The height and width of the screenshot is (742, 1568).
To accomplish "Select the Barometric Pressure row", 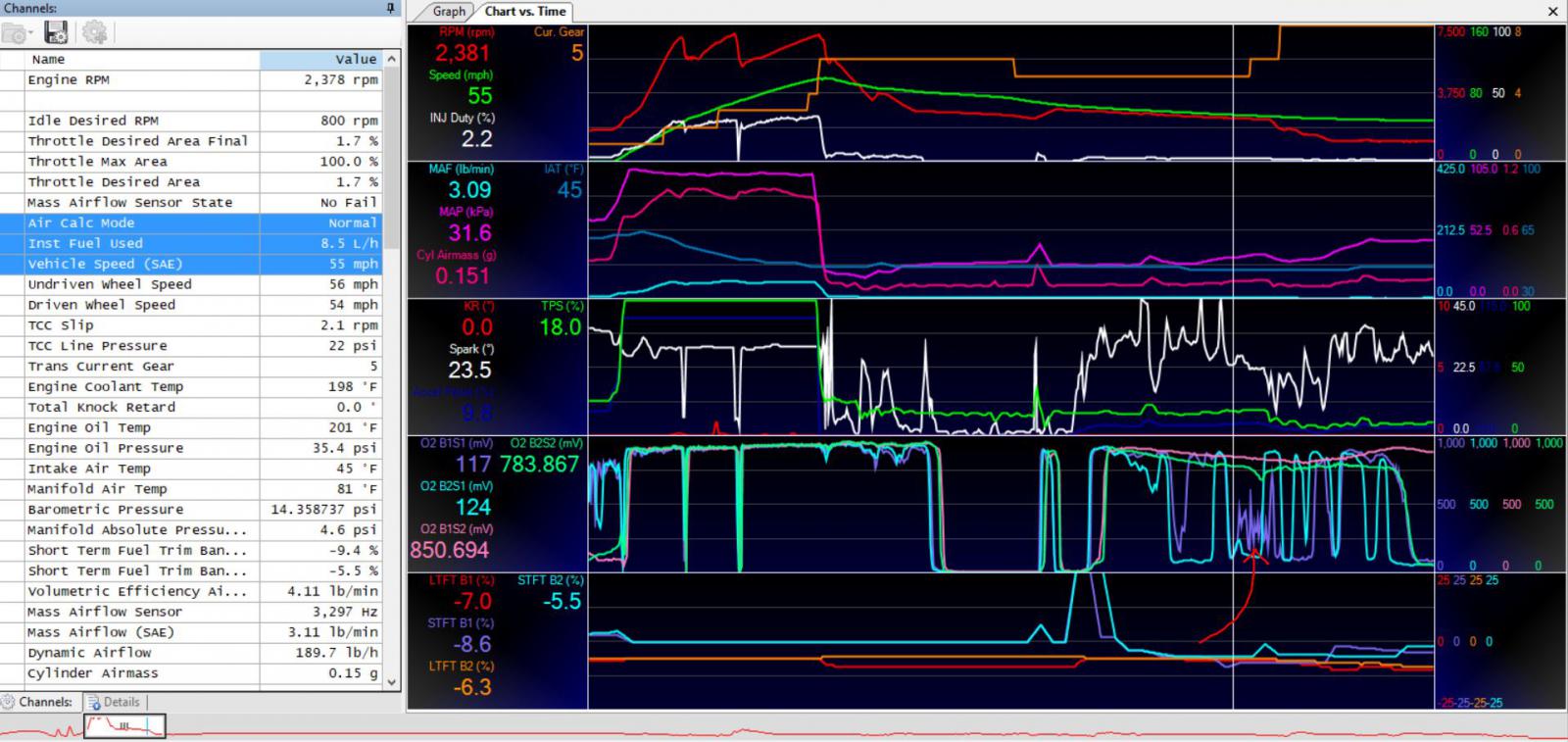I will (191, 510).
